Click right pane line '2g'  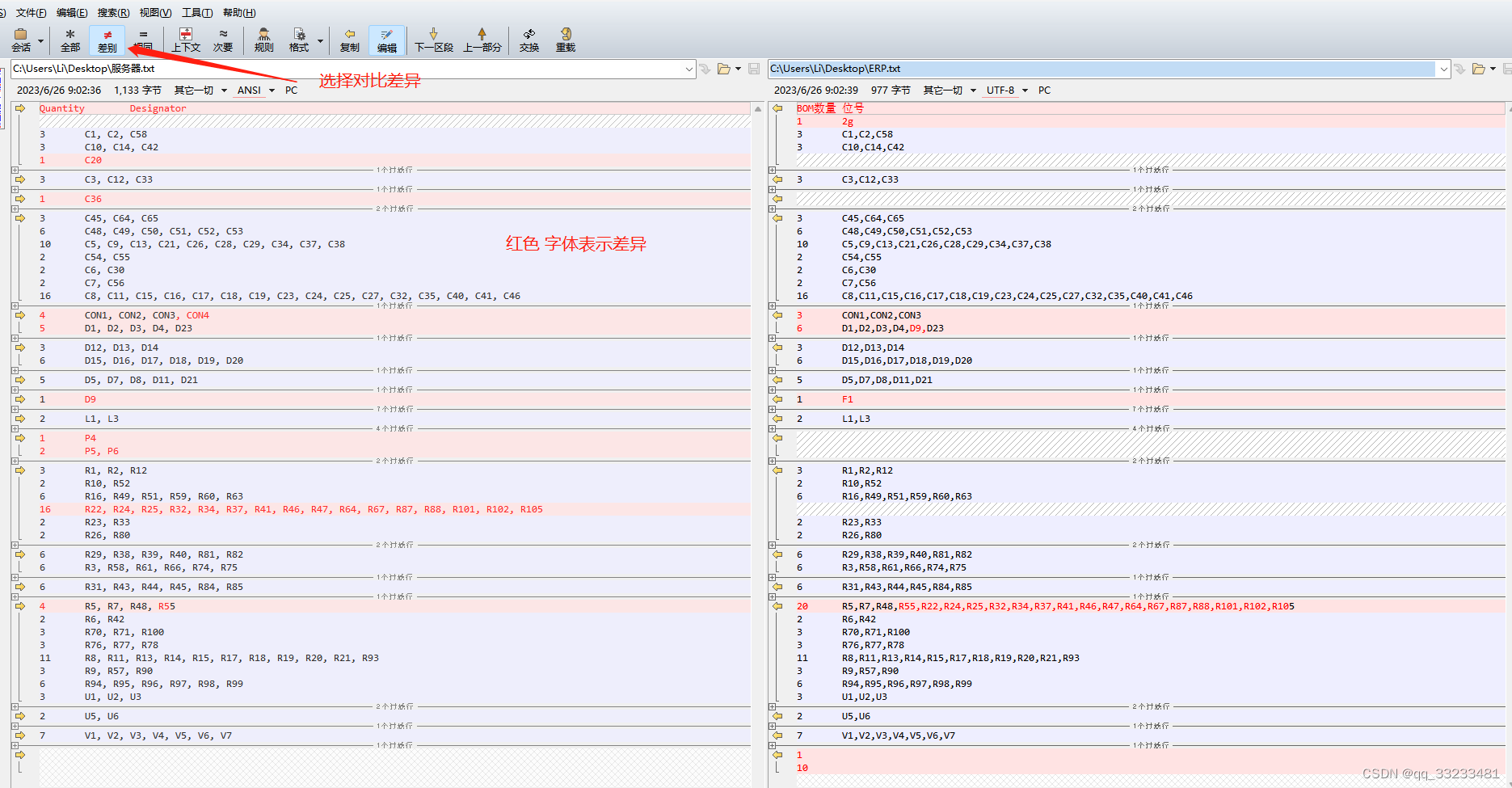[1150, 121]
